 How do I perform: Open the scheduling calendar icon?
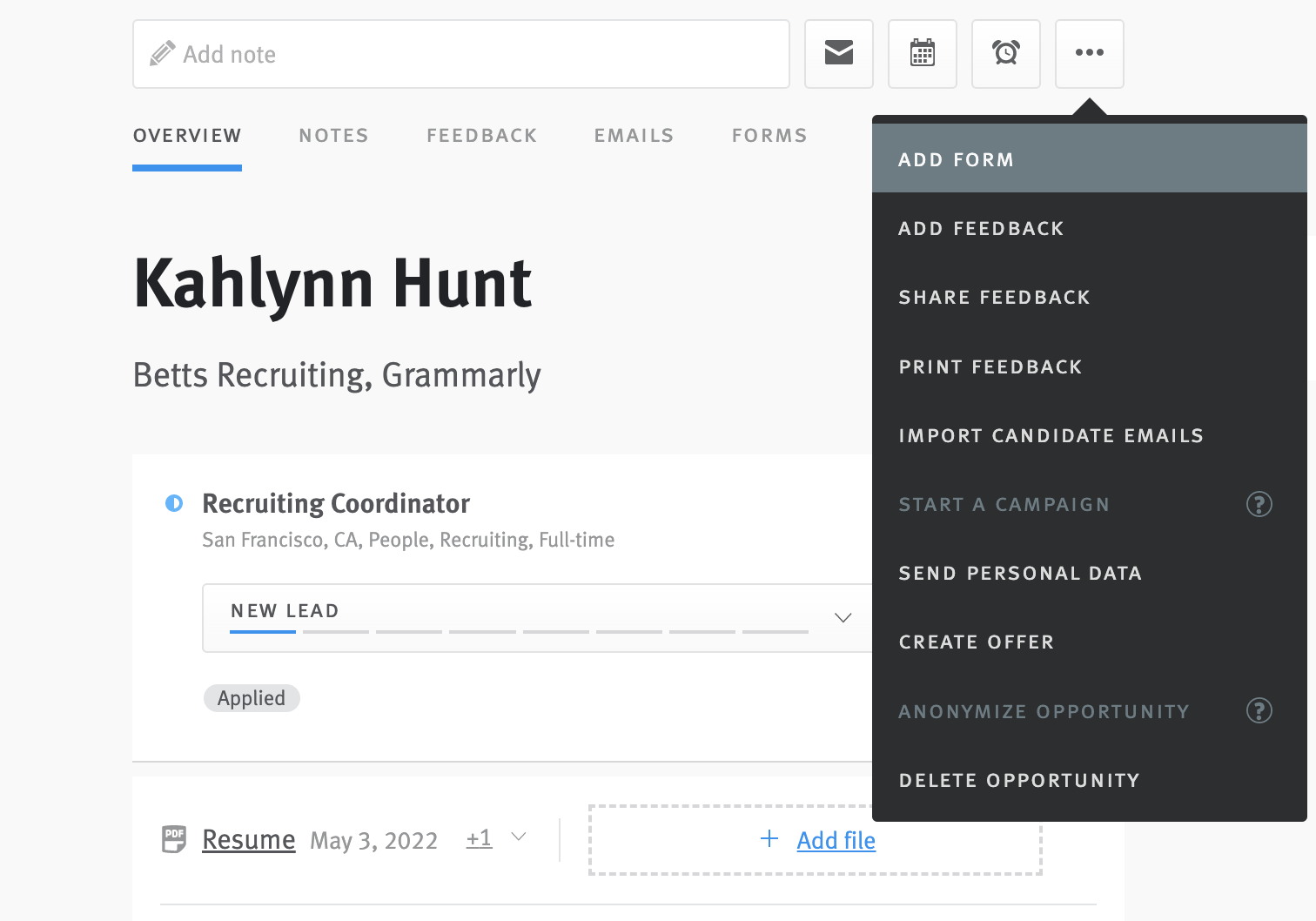click(922, 53)
